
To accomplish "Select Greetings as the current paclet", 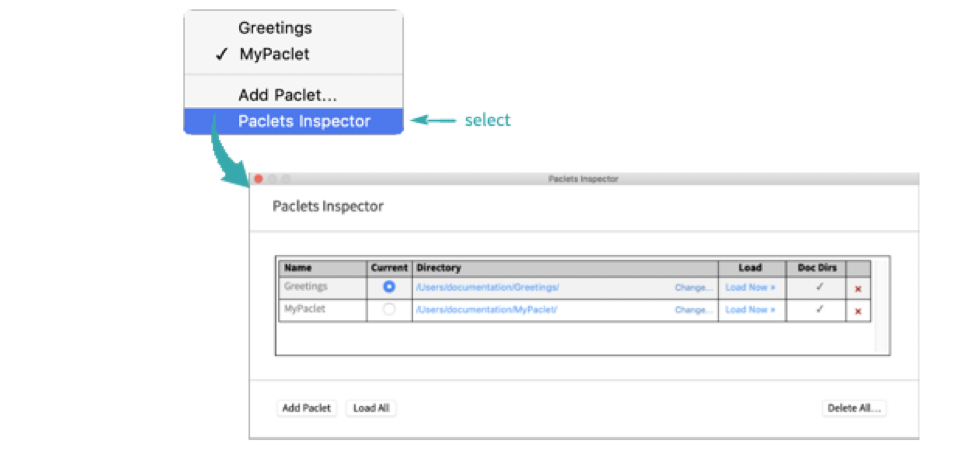I will click(389, 287).
